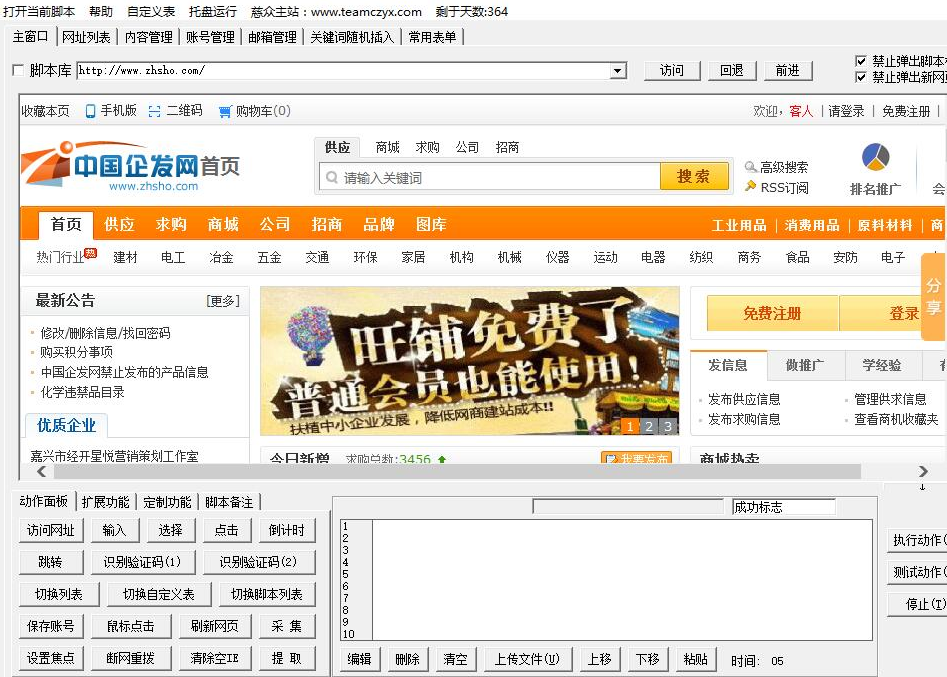Open the 帮助 menu
Screen dimensions: 947x677
[101, 11]
